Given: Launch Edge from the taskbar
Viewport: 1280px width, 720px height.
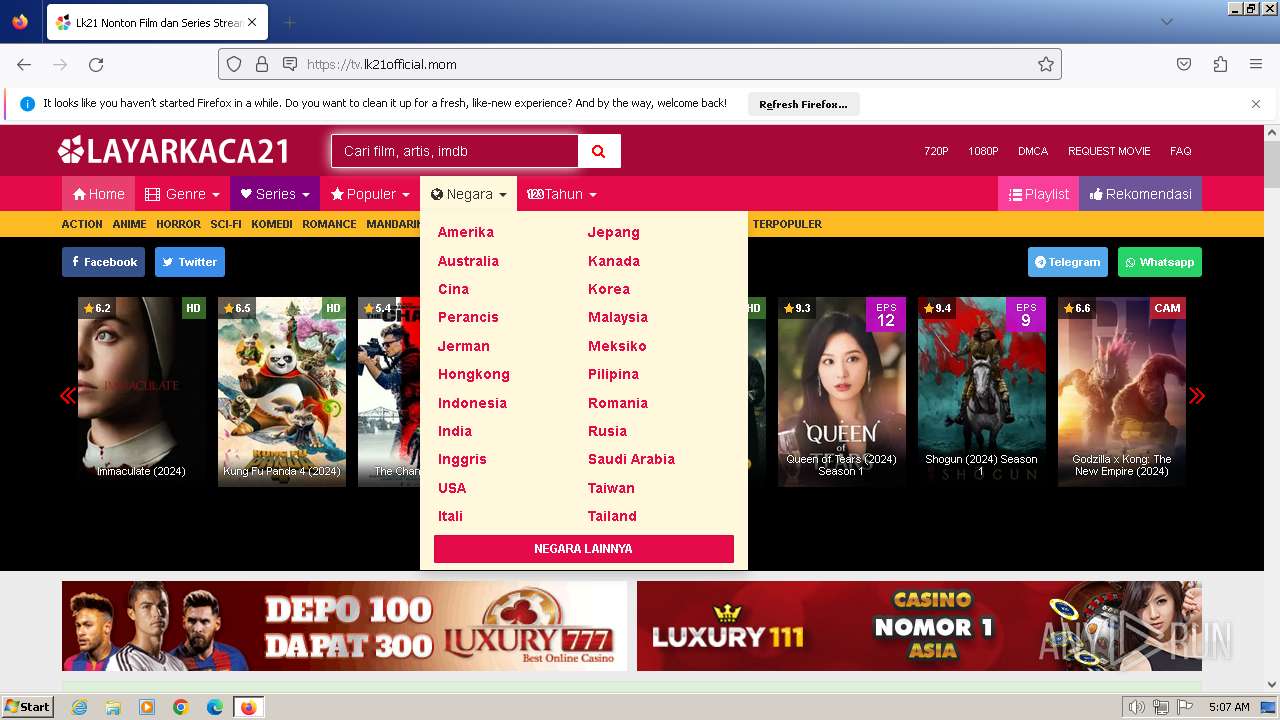Looking at the screenshot, I should pos(215,707).
